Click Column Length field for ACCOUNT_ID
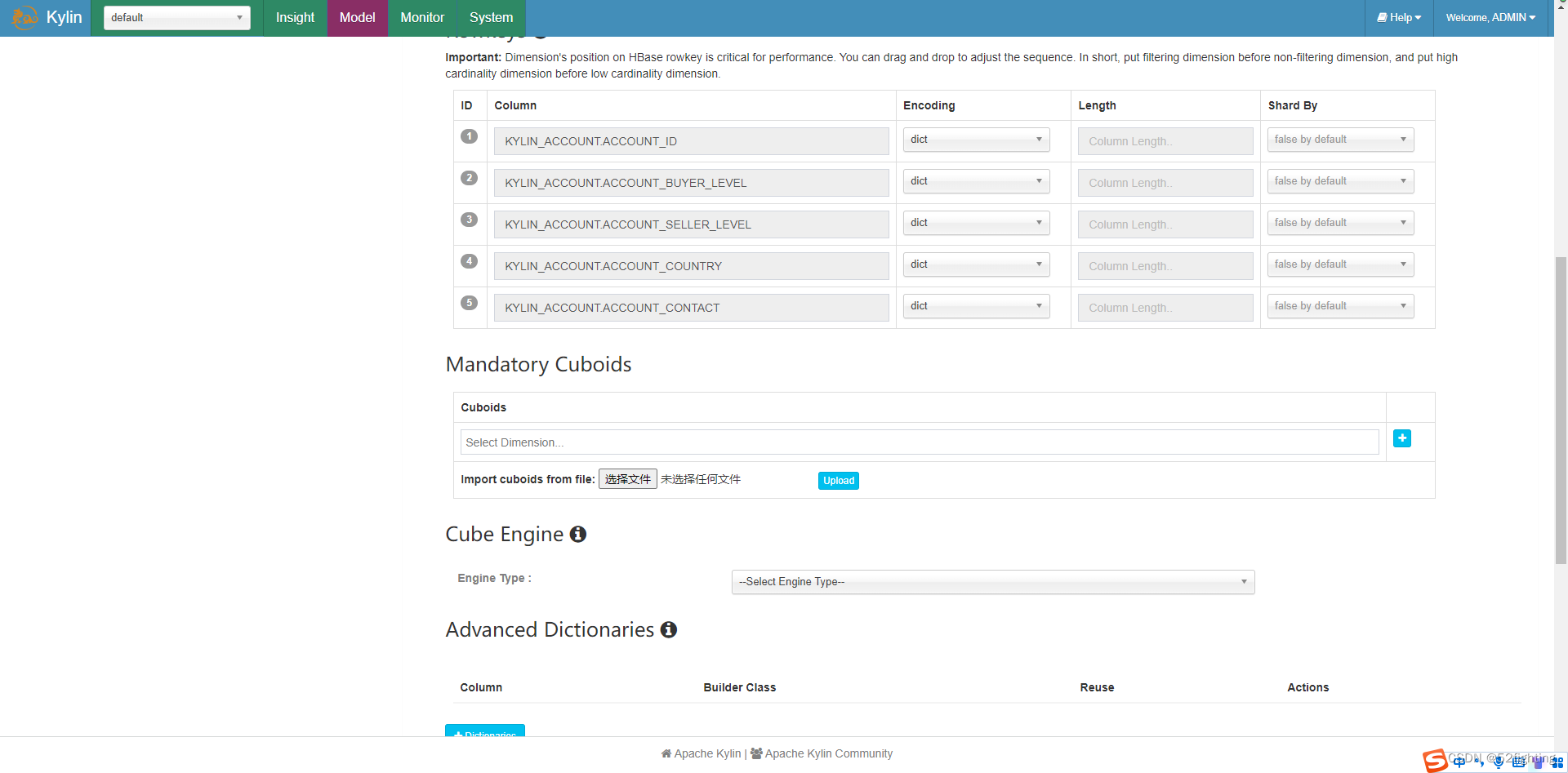 pos(1165,141)
